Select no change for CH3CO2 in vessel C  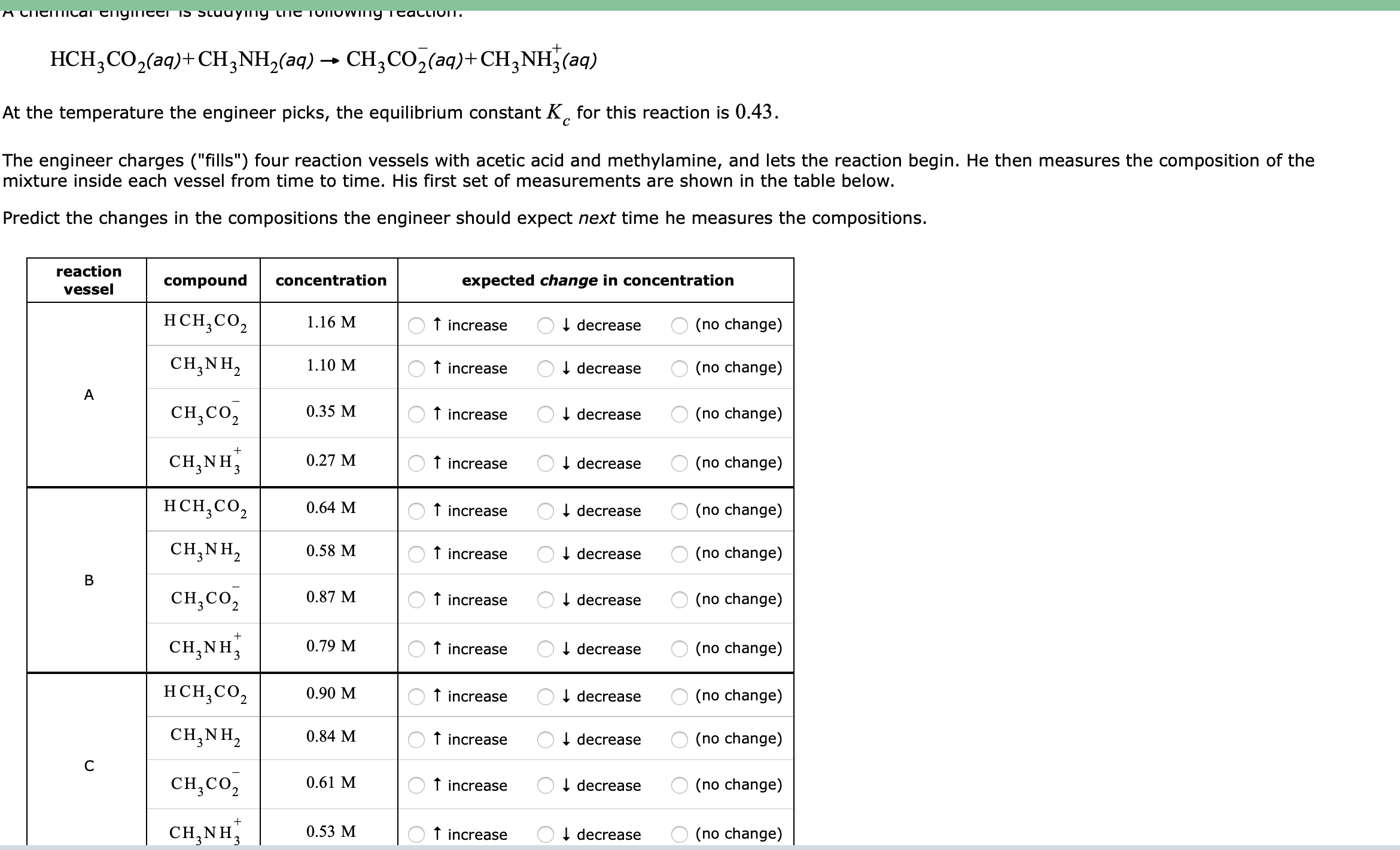[679, 785]
